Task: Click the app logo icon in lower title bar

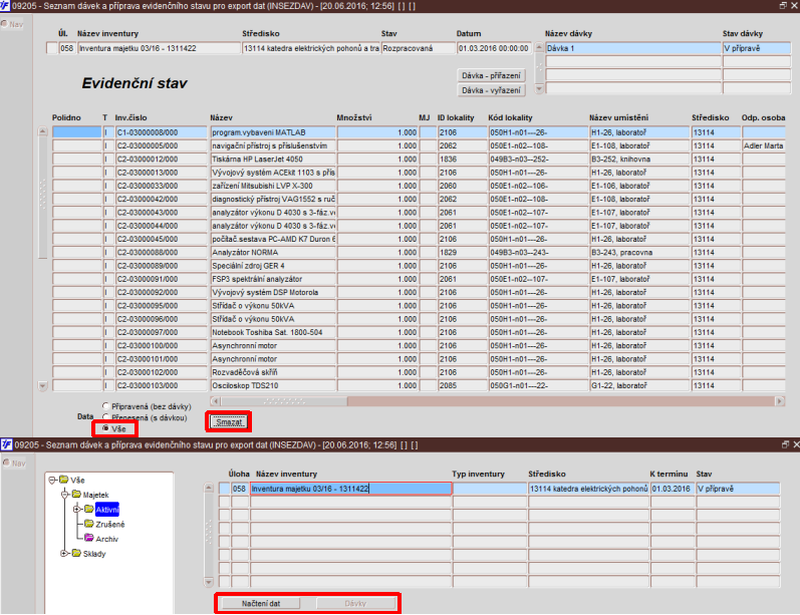Action: click(6, 445)
